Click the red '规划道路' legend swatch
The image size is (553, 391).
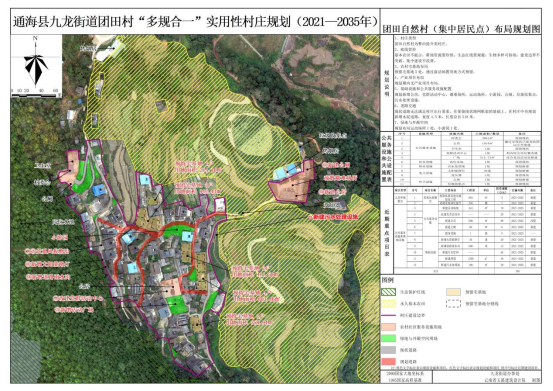pos(388,361)
